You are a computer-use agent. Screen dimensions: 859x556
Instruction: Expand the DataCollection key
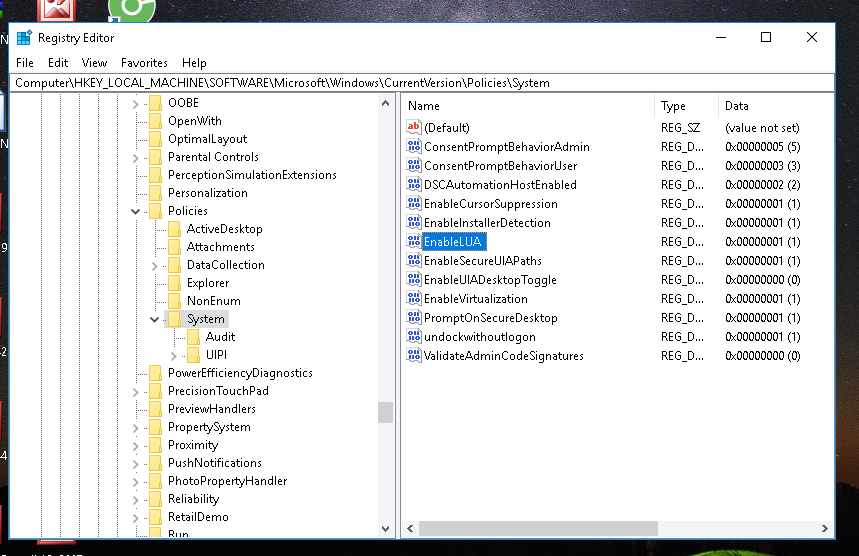pyautogui.click(x=154, y=265)
